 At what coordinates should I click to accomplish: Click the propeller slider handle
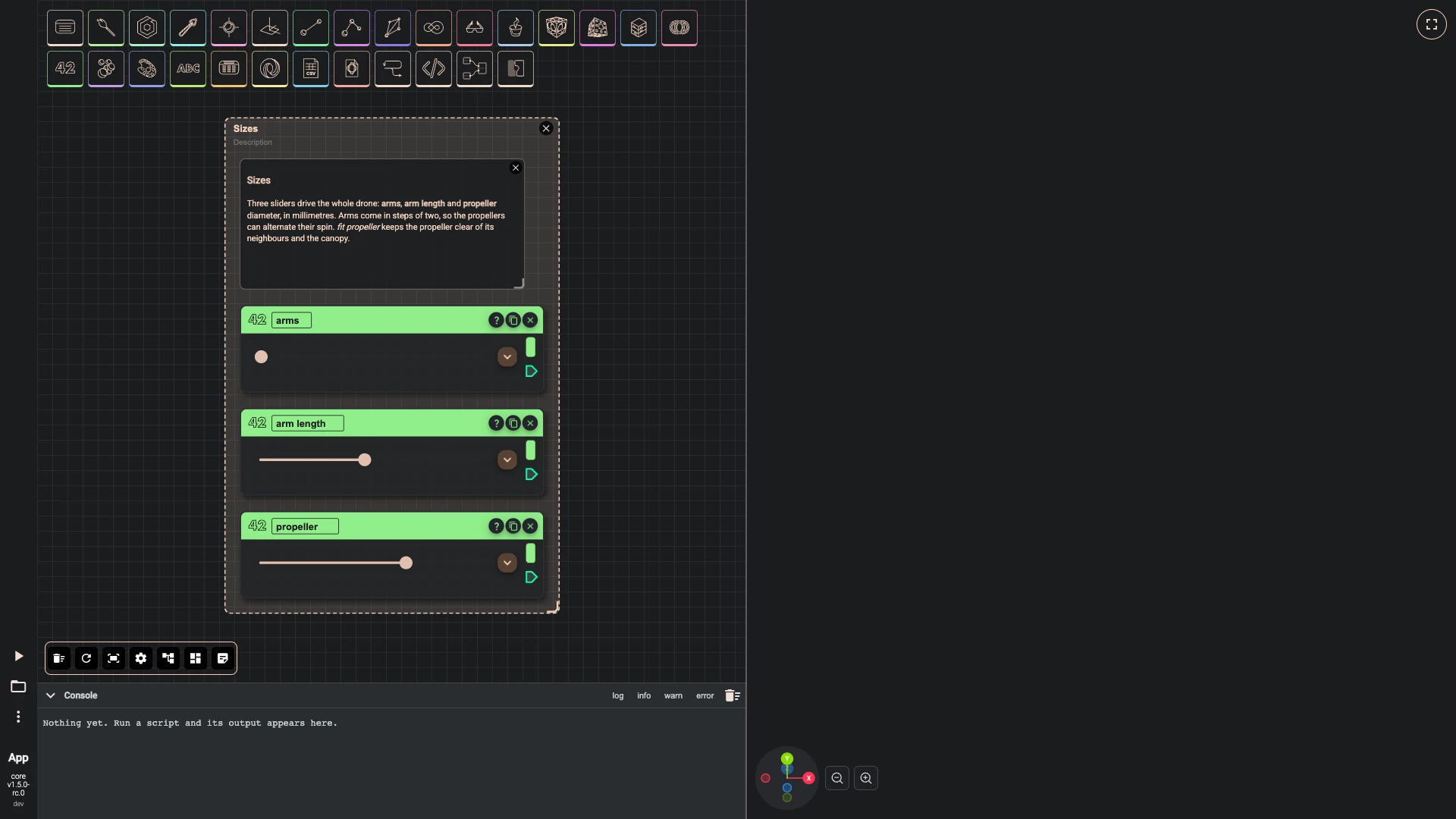406,563
